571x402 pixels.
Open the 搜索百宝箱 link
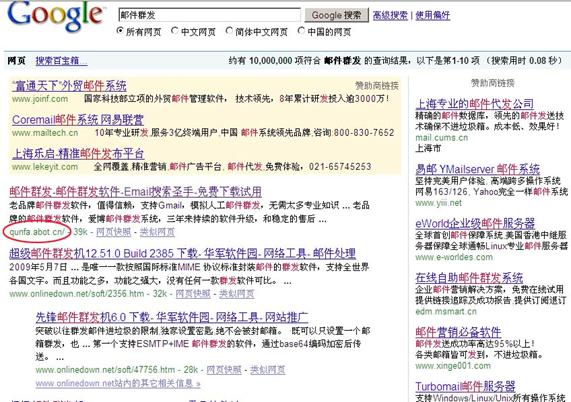coord(61,61)
